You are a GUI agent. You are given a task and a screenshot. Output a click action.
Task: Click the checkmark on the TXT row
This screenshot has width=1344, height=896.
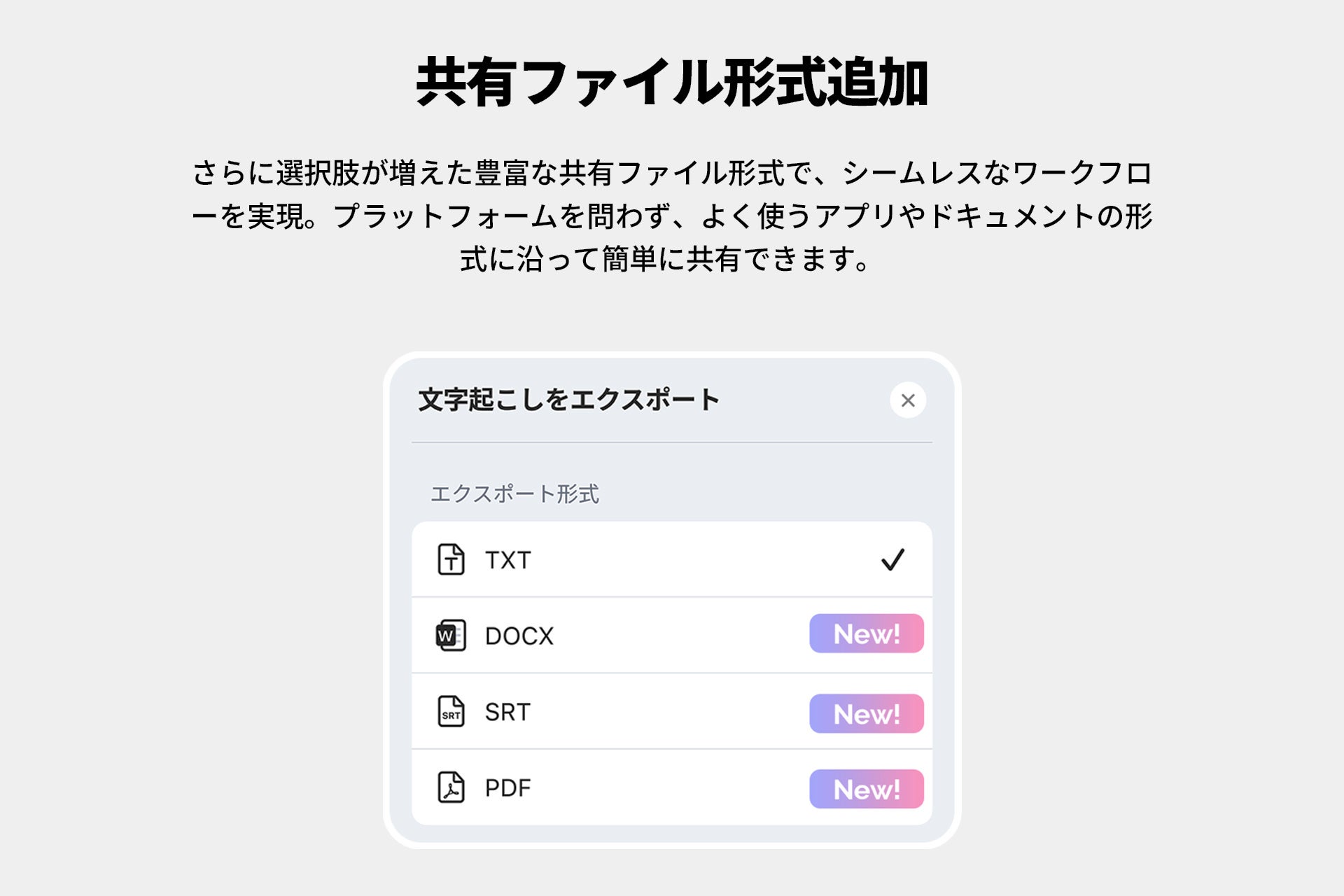[x=892, y=559]
